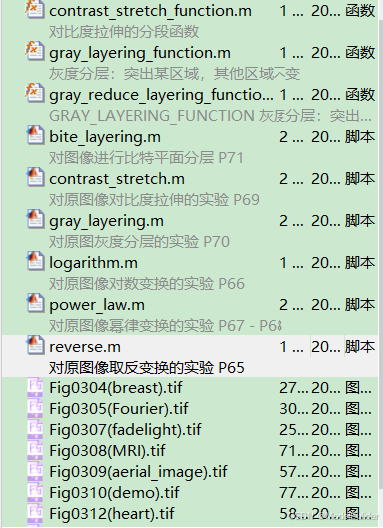Click the date cell '20...' of reverse.m
The height and width of the screenshot is (528, 383).
click(x=326, y=346)
